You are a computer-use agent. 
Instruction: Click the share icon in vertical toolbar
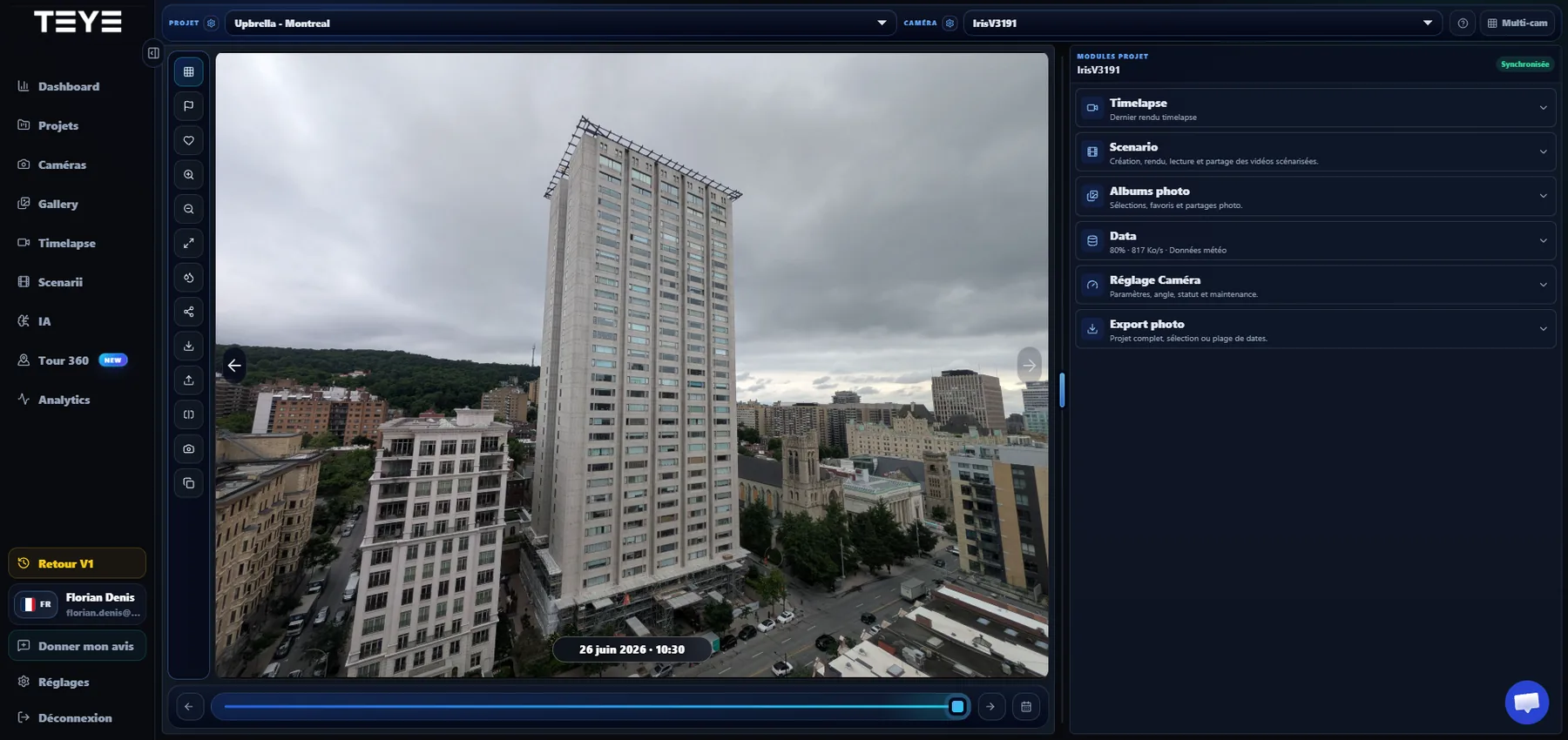(x=189, y=312)
